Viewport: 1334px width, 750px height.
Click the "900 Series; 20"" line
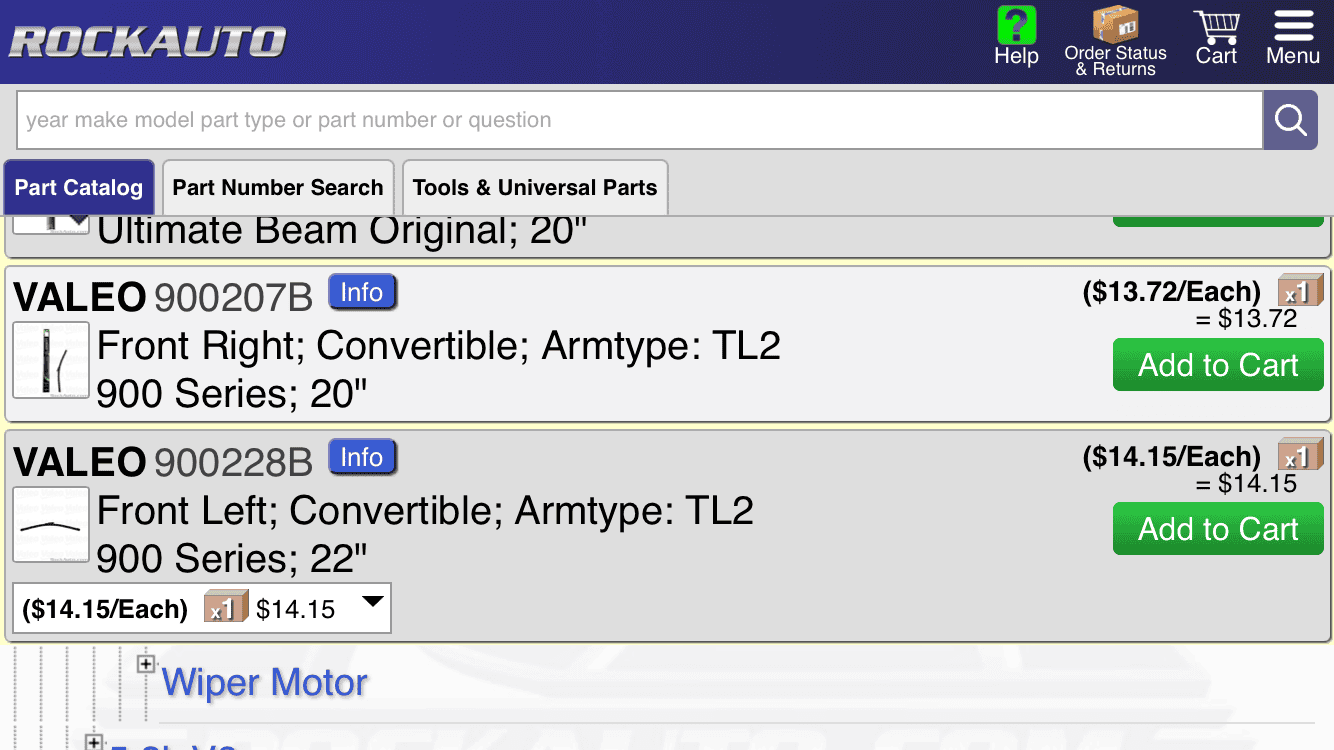tap(232, 394)
